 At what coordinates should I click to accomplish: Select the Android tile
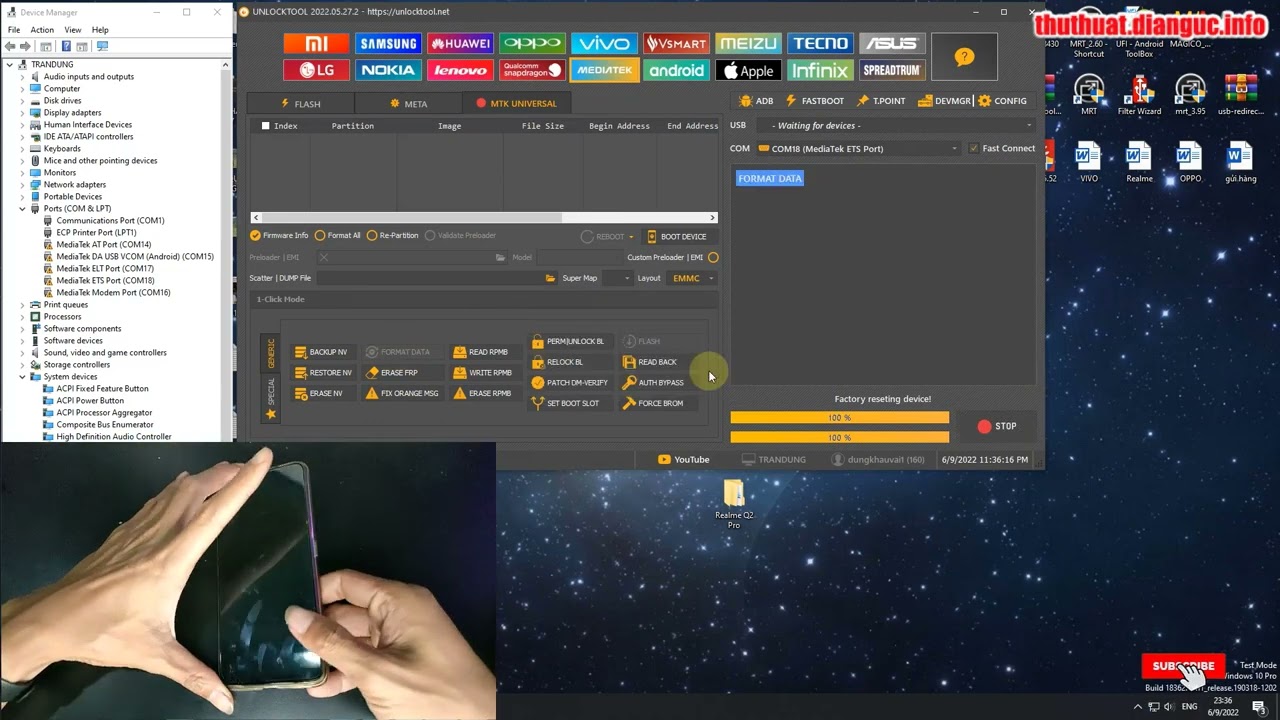coord(676,70)
